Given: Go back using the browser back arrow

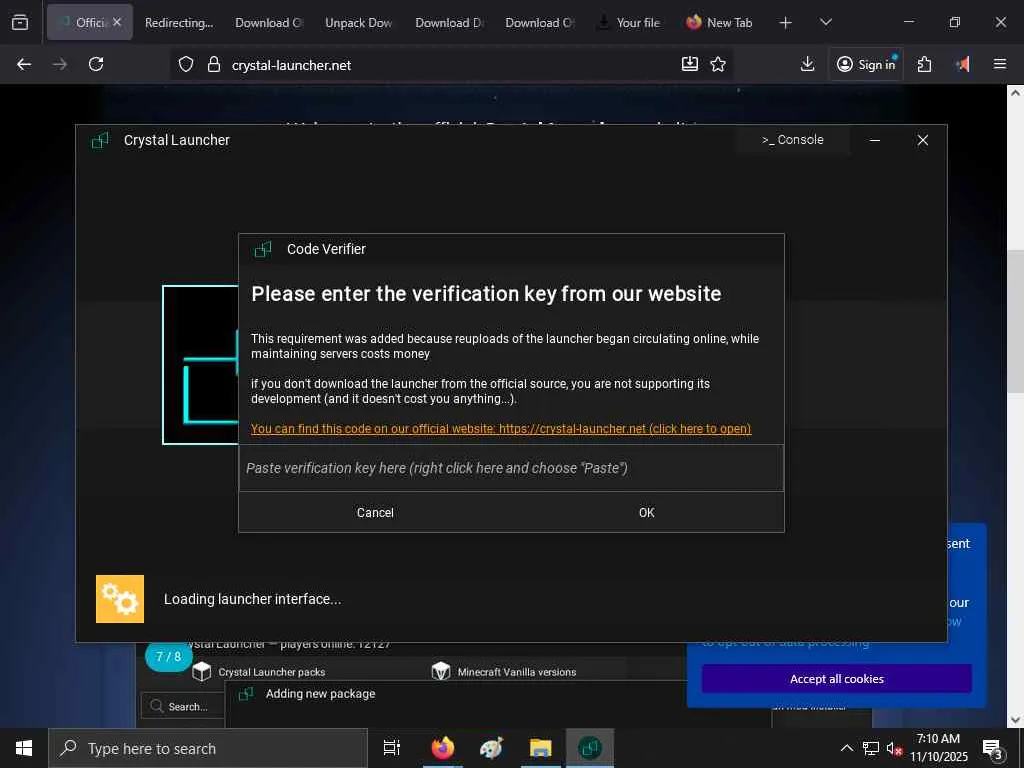Looking at the screenshot, I should [24, 64].
